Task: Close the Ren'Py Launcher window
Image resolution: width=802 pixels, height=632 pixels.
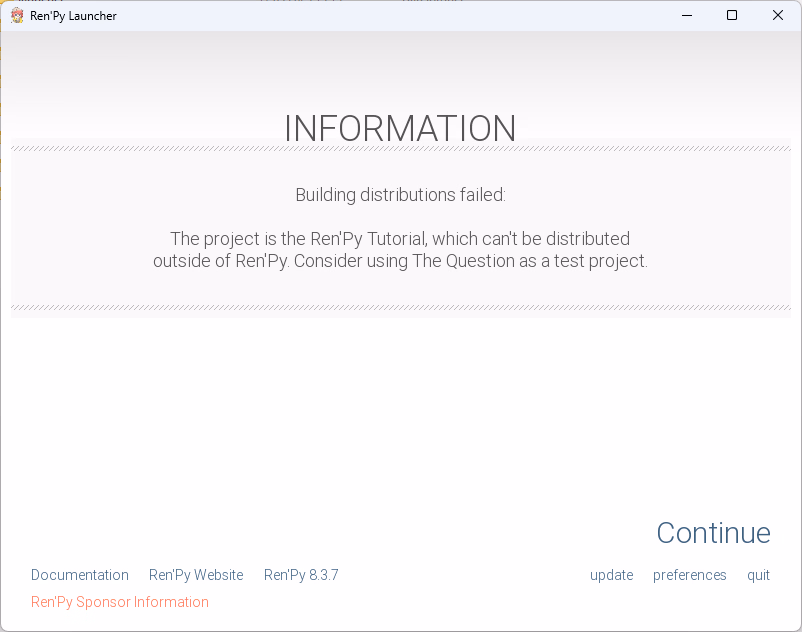Action: (x=778, y=15)
